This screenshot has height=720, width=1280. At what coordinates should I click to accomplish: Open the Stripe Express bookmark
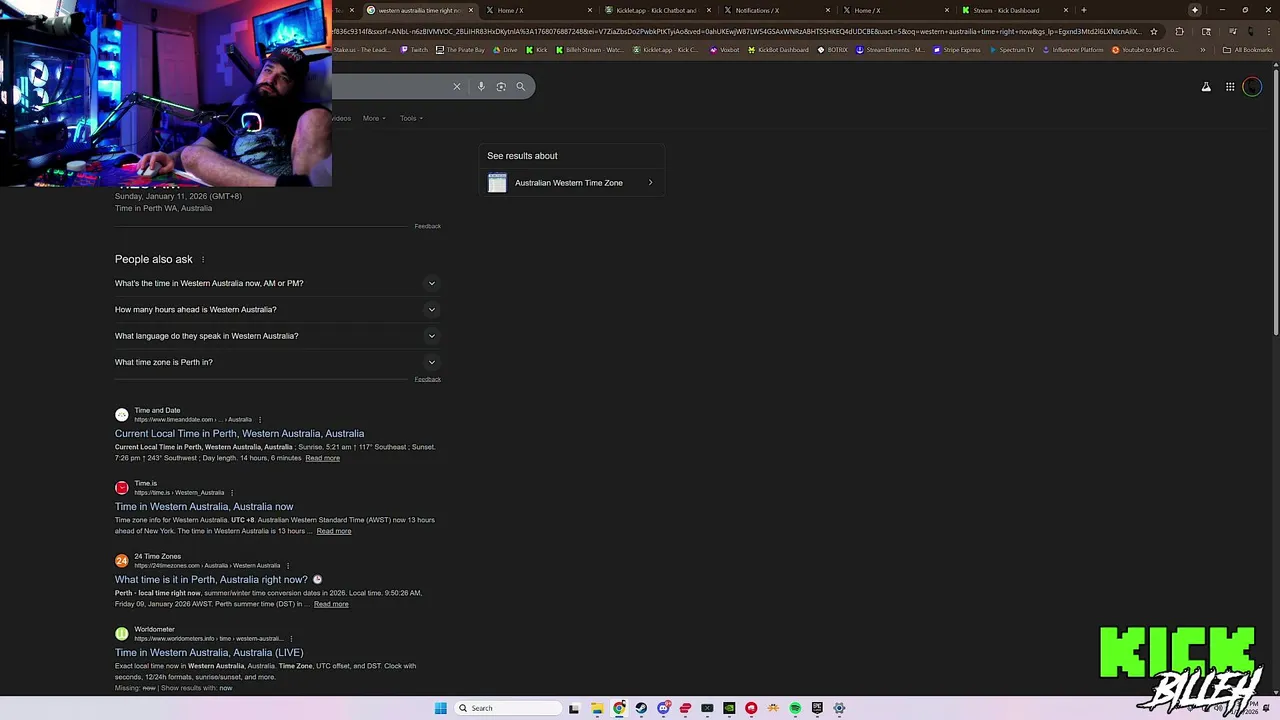(x=957, y=50)
